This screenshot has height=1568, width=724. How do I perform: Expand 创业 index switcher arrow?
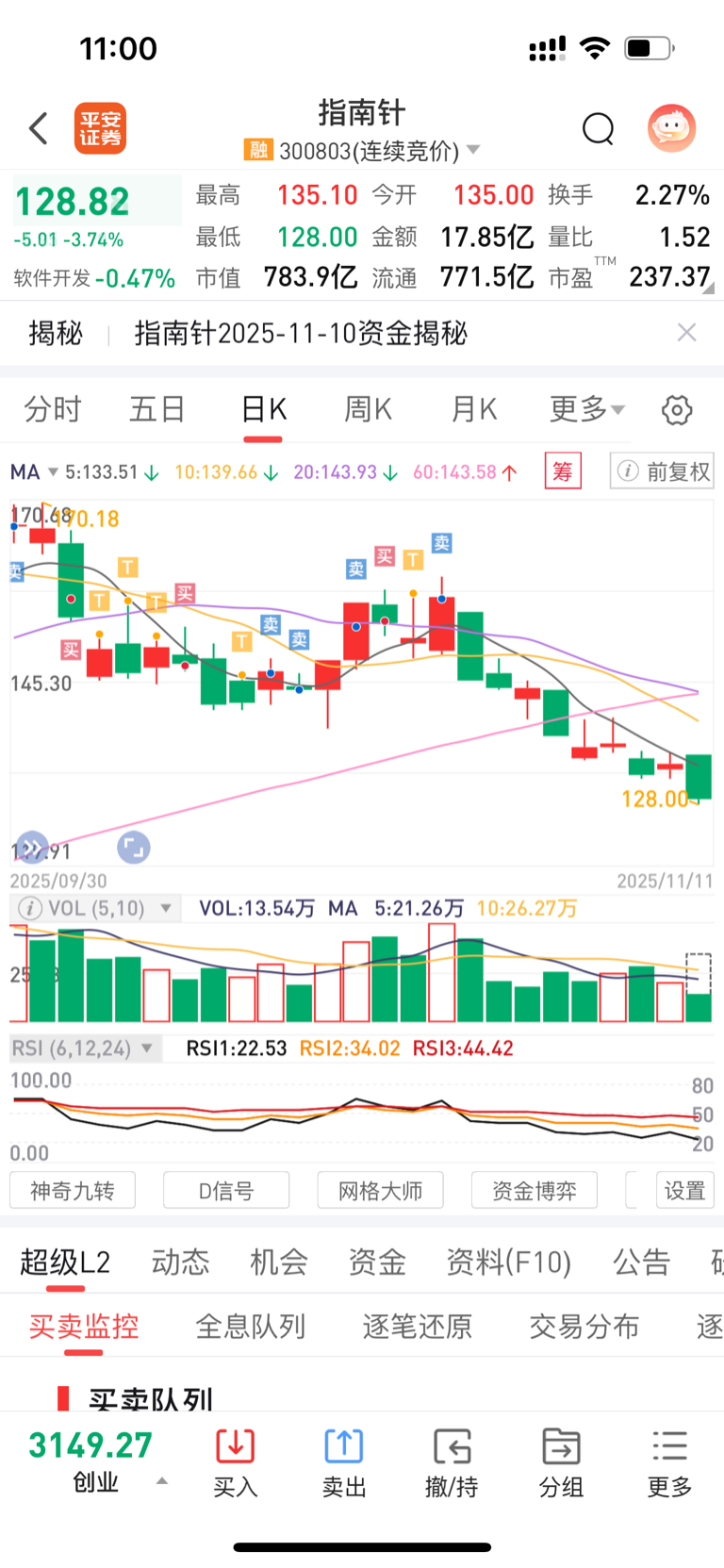[x=162, y=1480]
